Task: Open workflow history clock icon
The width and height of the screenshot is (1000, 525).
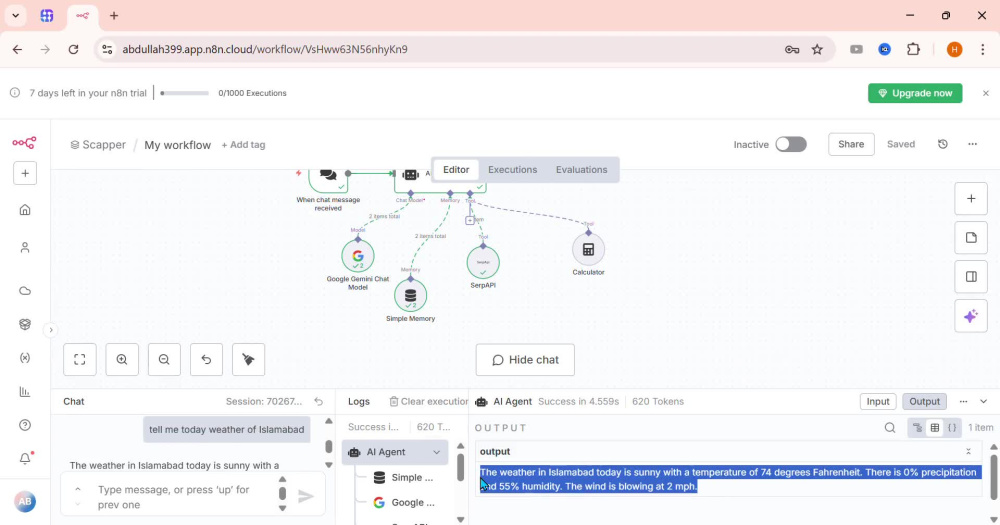Action: (943, 144)
